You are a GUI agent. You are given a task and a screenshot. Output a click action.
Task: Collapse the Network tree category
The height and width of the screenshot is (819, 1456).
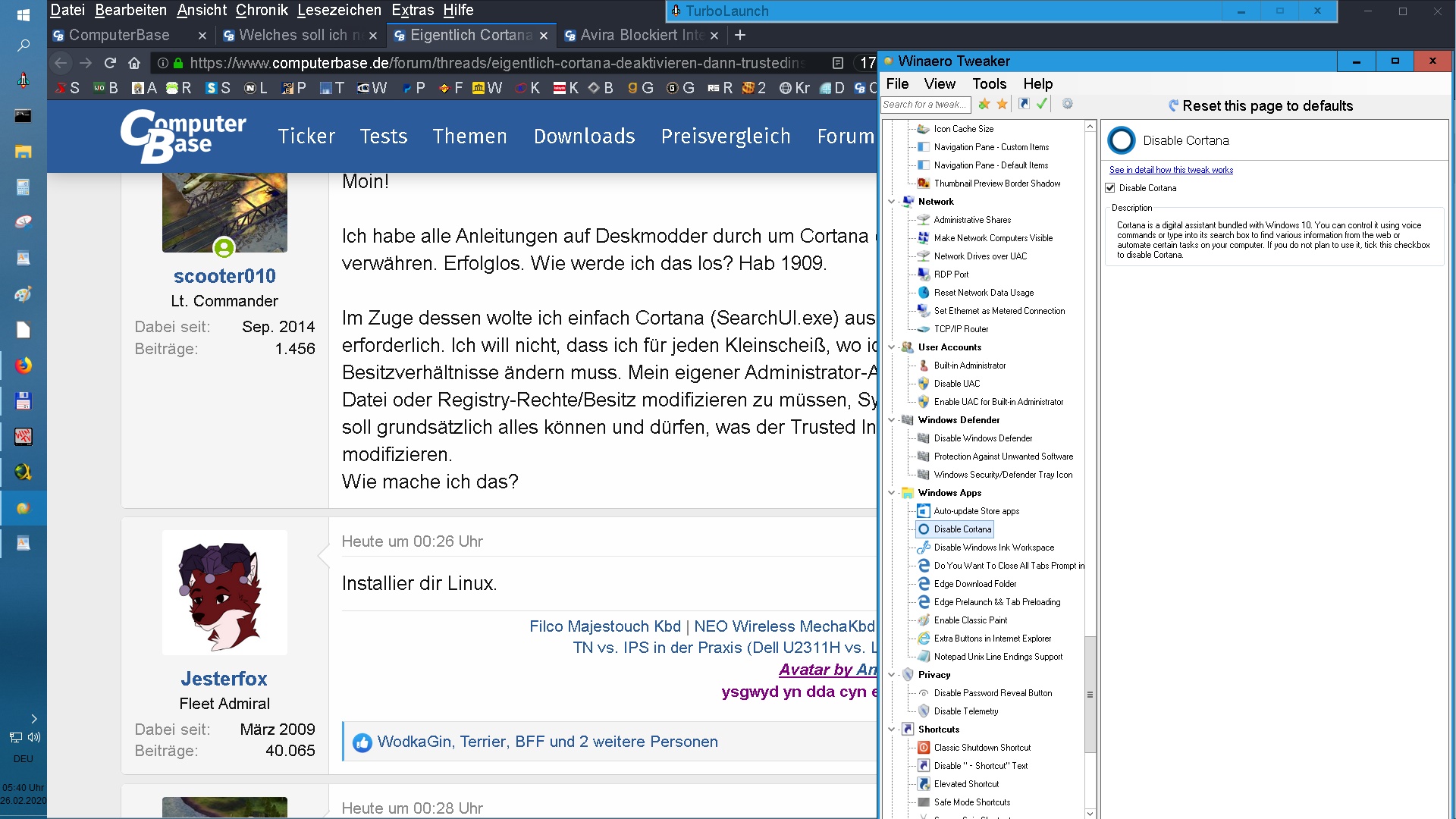892,202
